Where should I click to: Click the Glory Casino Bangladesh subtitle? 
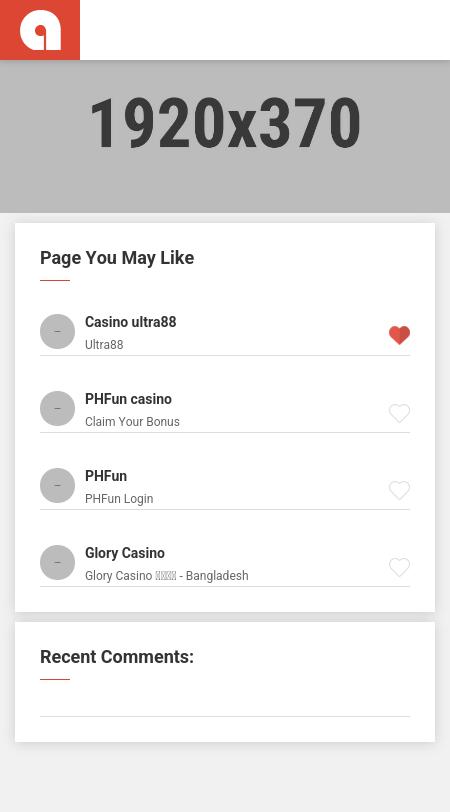167,576
